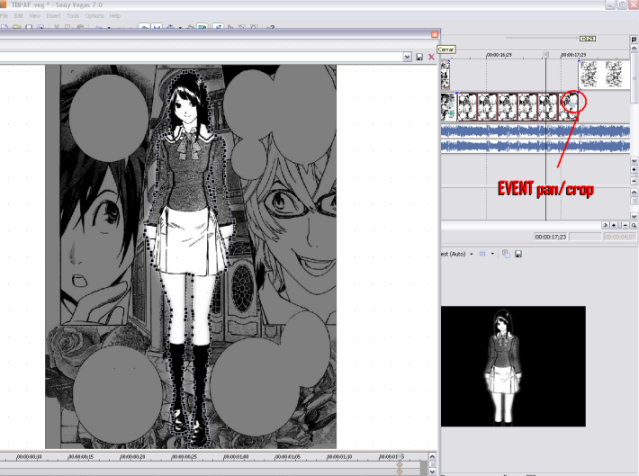Viewport: 639px width, 476px height.
Task: Save preview snapshot to file
Action: (518, 254)
